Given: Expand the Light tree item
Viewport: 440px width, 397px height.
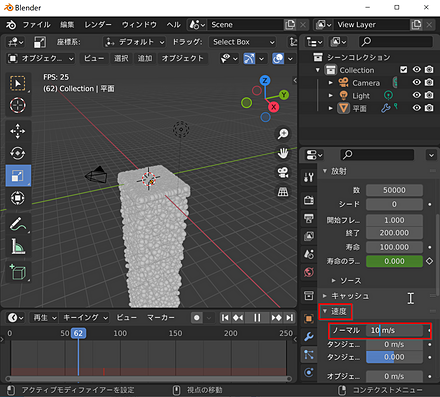Looking at the screenshot, I should pos(331,95).
